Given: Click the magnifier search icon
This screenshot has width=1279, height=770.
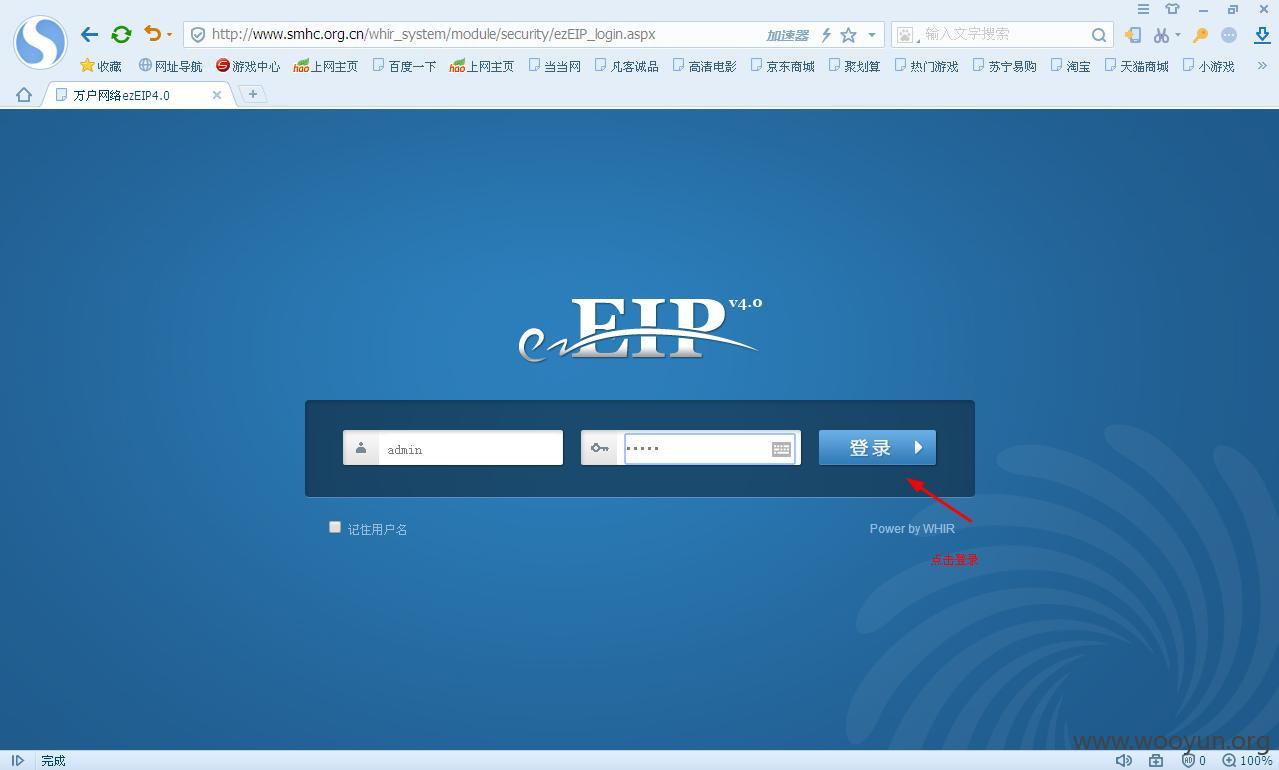Looking at the screenshot, I should pyautogui.click(x=1099, y=35).
